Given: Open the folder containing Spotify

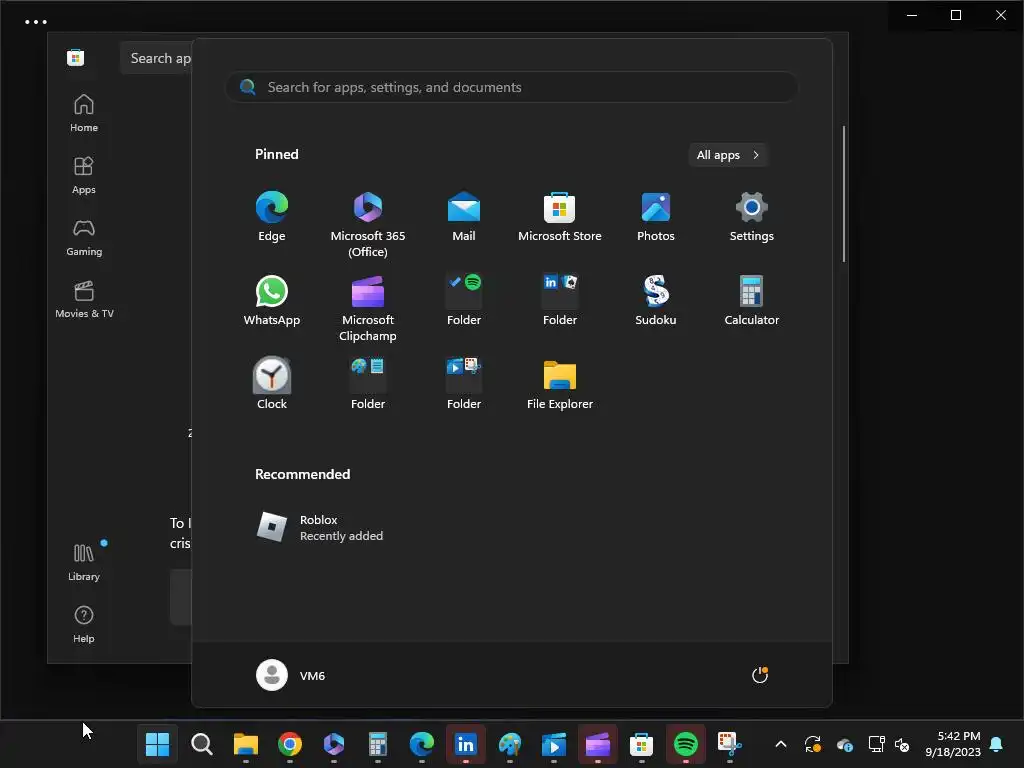Looking at the screenshot, I should pos(464,300).
